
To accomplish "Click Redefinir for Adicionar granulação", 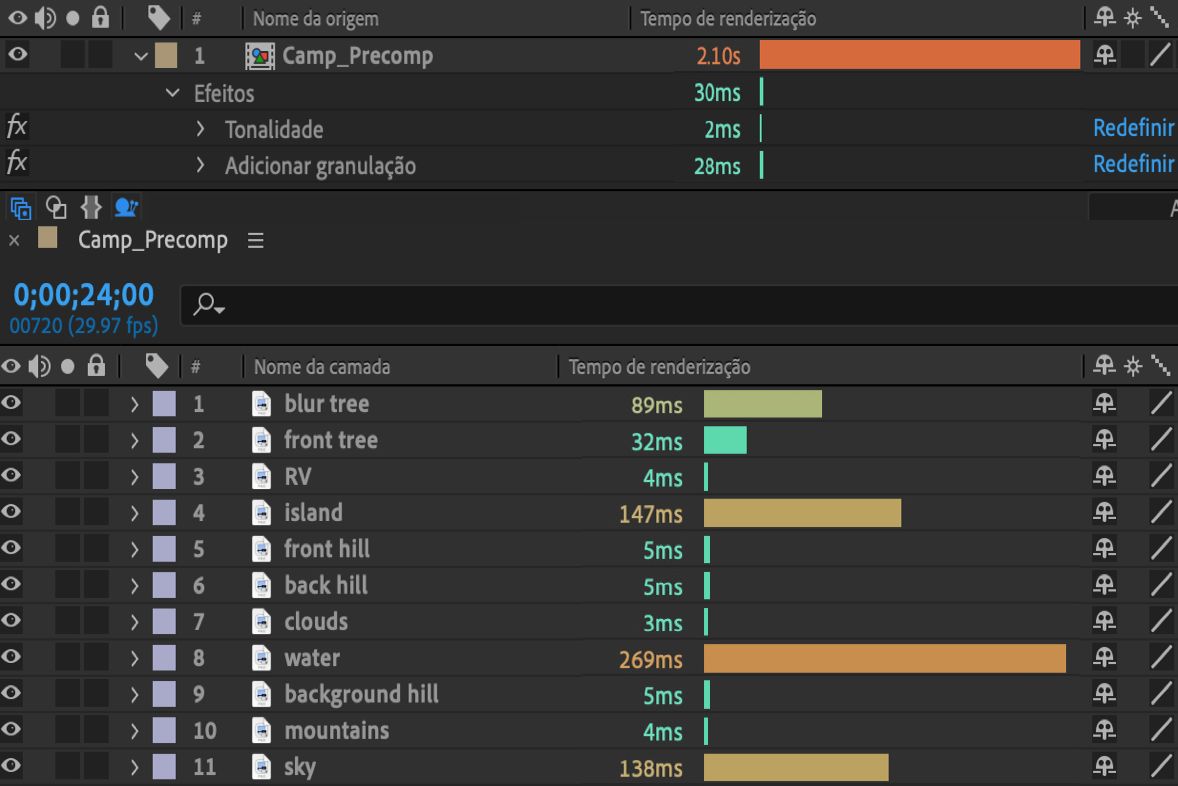I will (x=1134, y=165).
